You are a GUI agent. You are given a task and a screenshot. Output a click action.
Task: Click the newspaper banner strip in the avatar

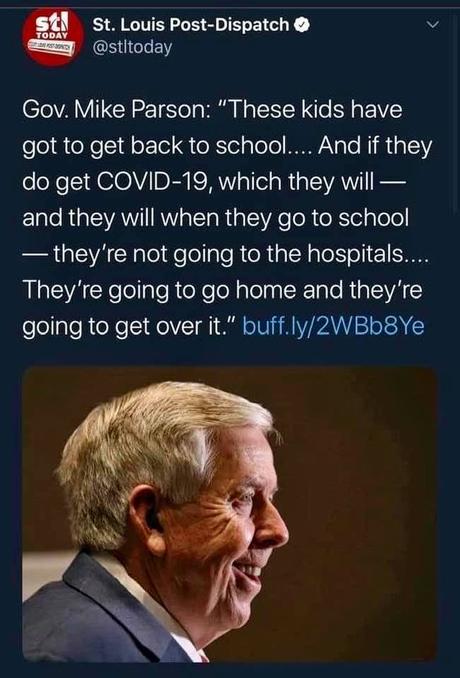pos(52,46)
